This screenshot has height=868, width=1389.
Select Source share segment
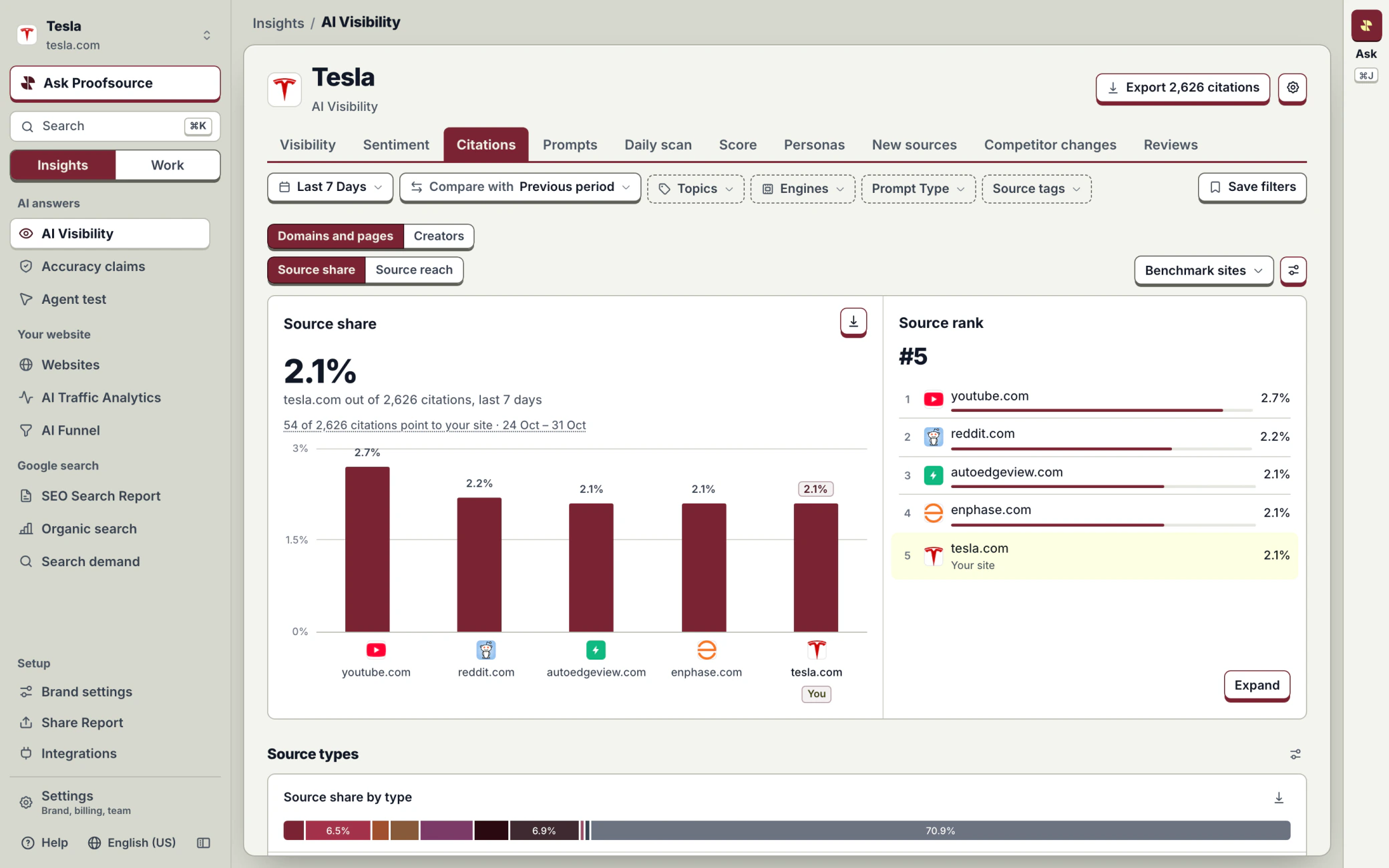[317, 270]
